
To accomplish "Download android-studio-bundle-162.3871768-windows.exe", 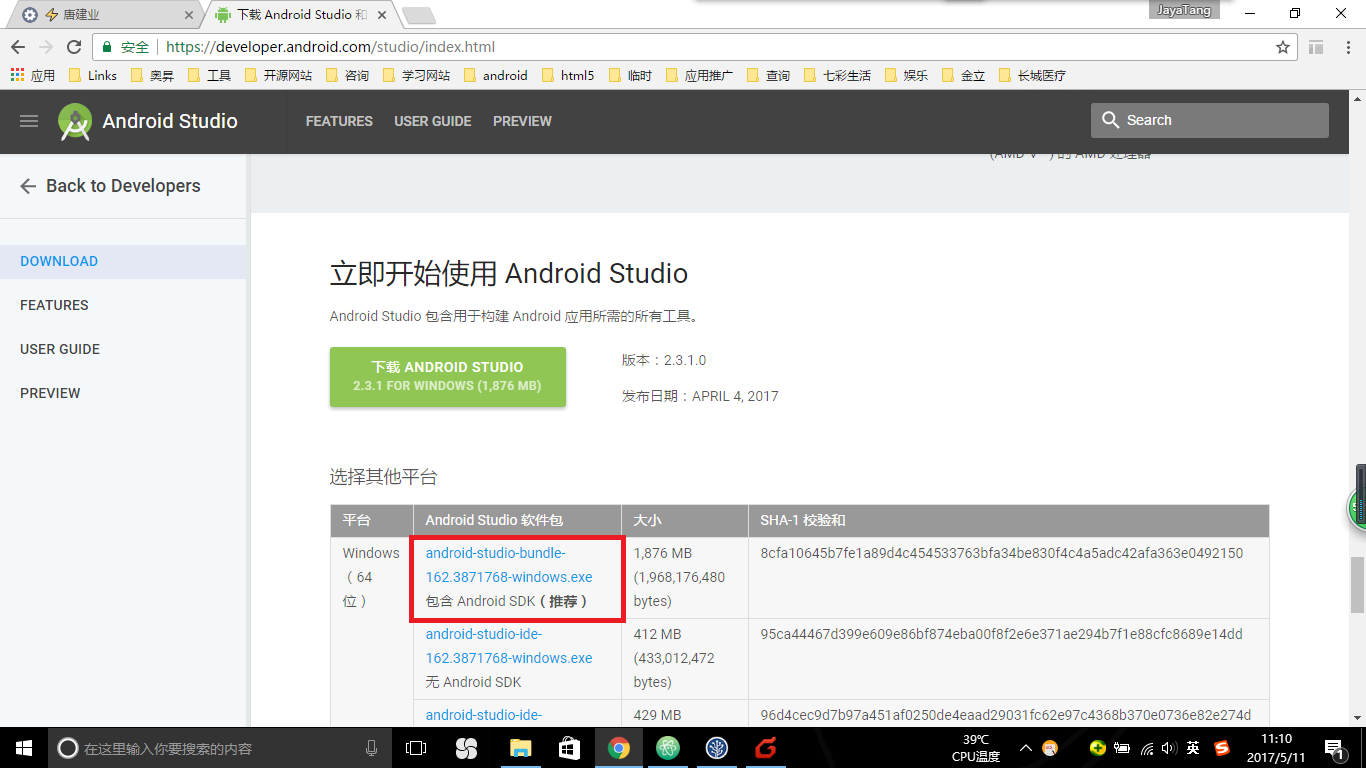I will point(509,565).
